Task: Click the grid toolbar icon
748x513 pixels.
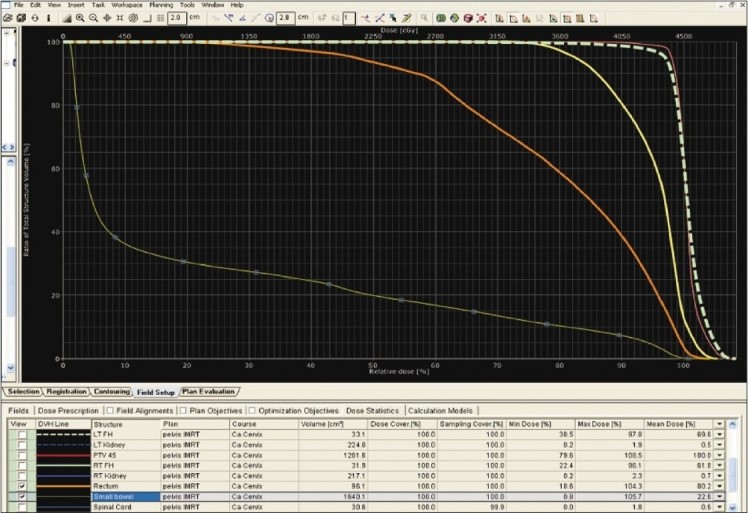Action: [x=161, y=18]
